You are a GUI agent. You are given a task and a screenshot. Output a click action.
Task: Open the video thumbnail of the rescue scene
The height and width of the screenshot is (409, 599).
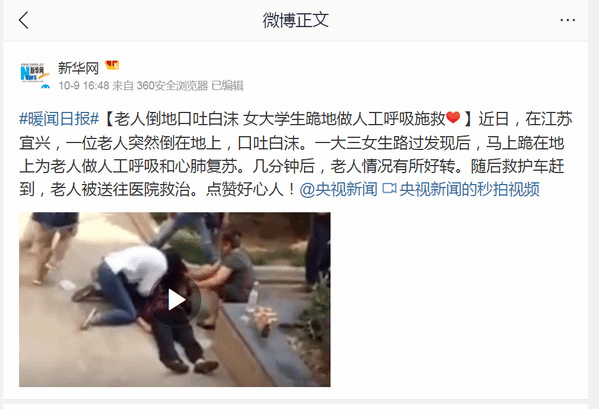pos(175,300)
